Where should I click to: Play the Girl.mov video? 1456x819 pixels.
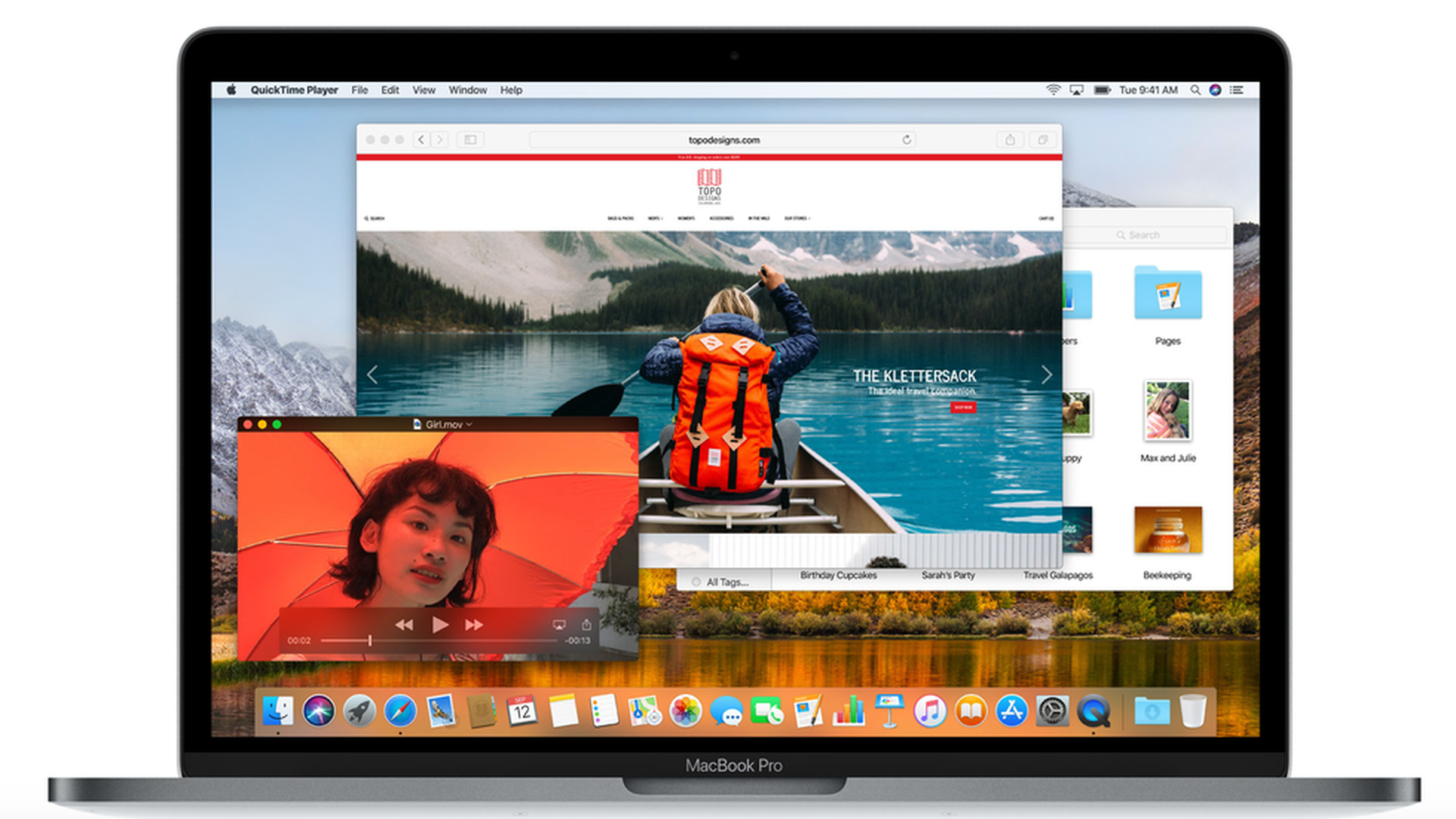[x=440, y=625]
